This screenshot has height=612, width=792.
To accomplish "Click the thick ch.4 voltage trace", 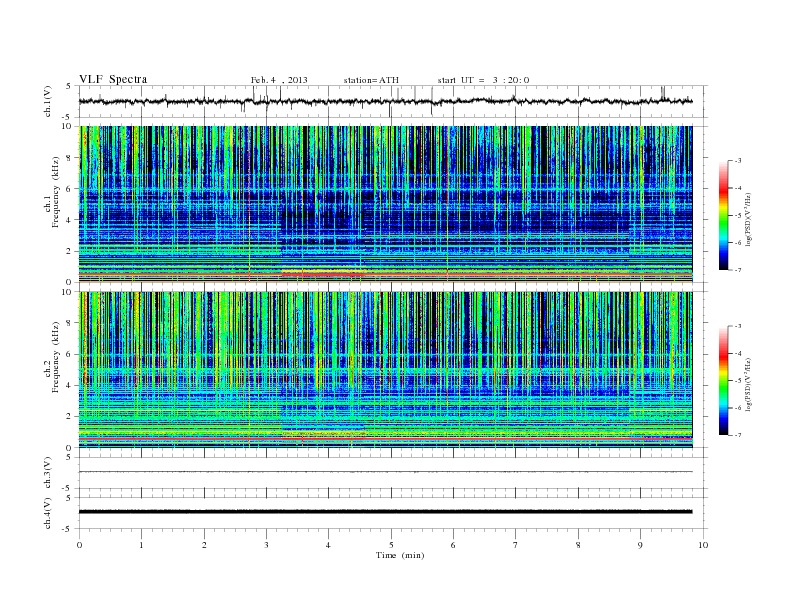I will (x=385, y=512).
